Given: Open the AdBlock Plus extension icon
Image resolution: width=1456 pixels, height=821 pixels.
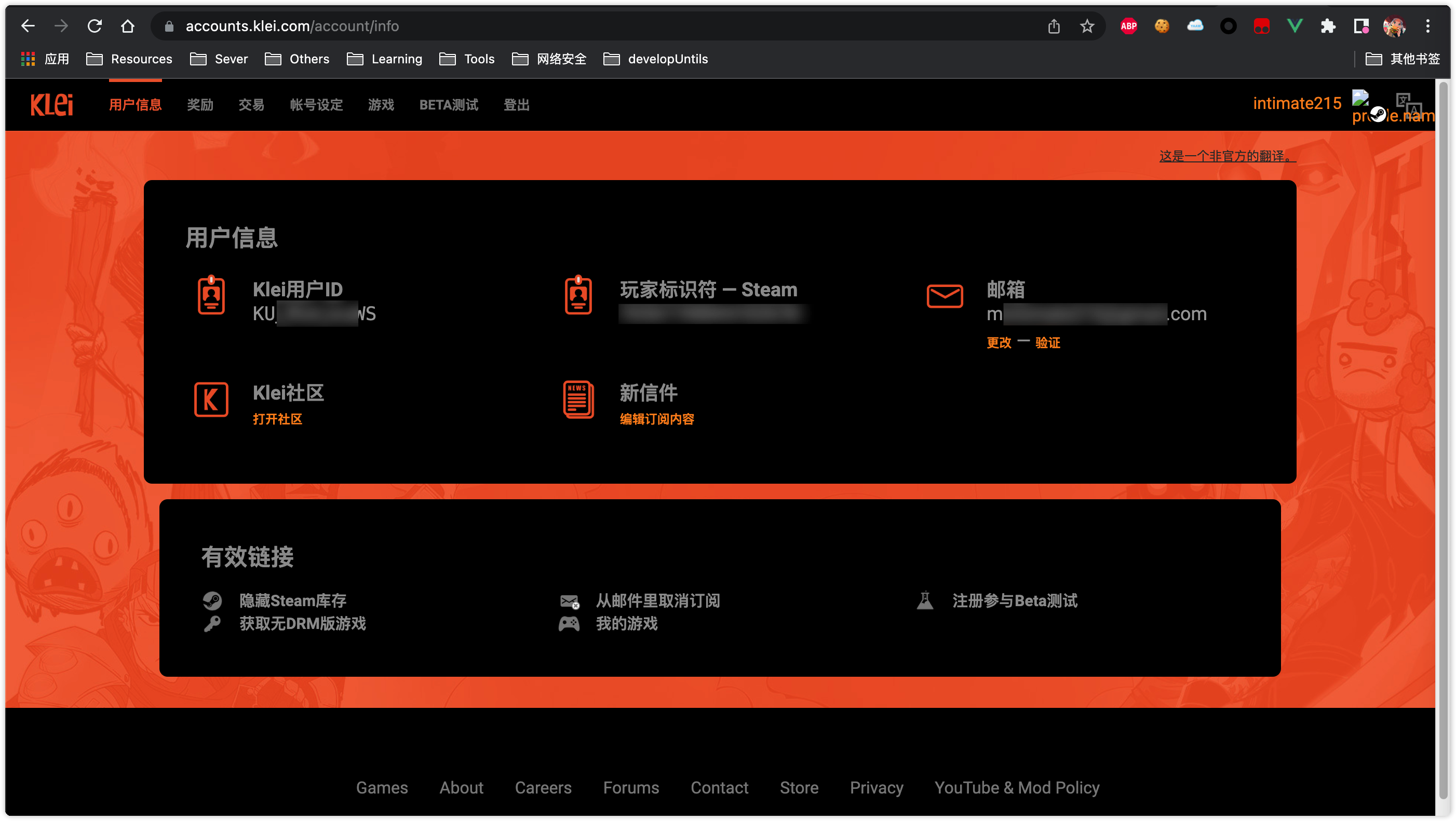Looking at the screenshot, I should pyautogui.click(x=1128, y=26).
